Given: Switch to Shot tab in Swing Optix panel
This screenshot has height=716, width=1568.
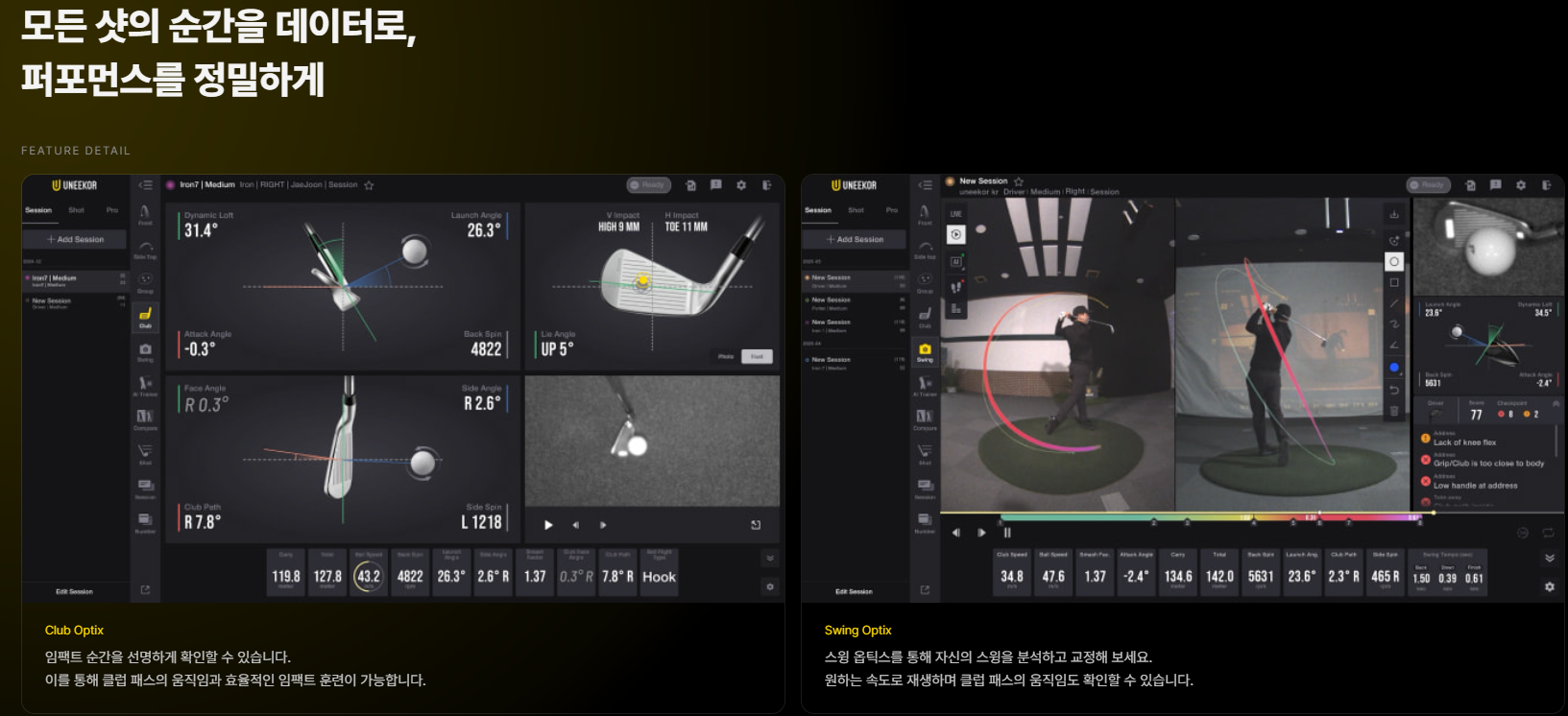Looking at the screenshot, I should pos(856,210).
